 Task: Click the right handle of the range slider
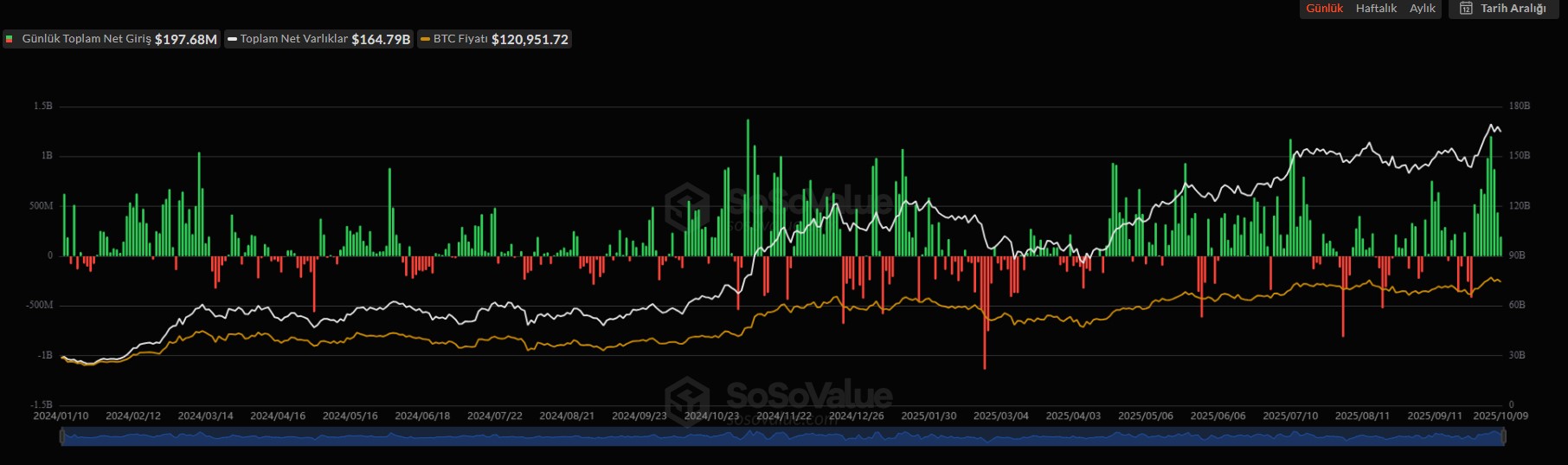1504,436
